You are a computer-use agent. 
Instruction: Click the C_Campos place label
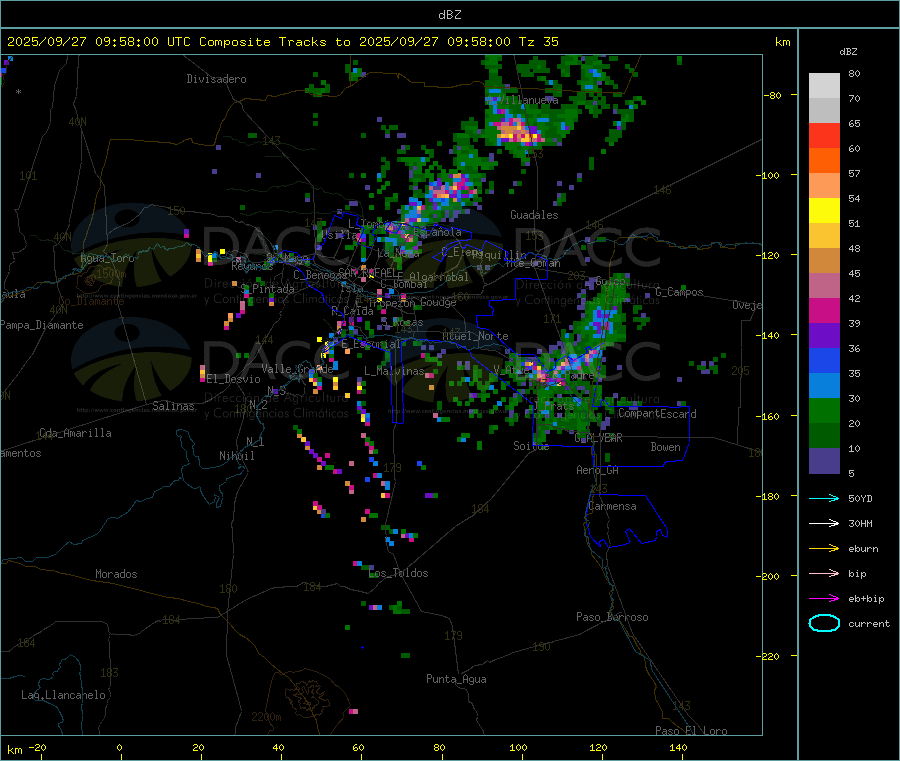(680, 292)
